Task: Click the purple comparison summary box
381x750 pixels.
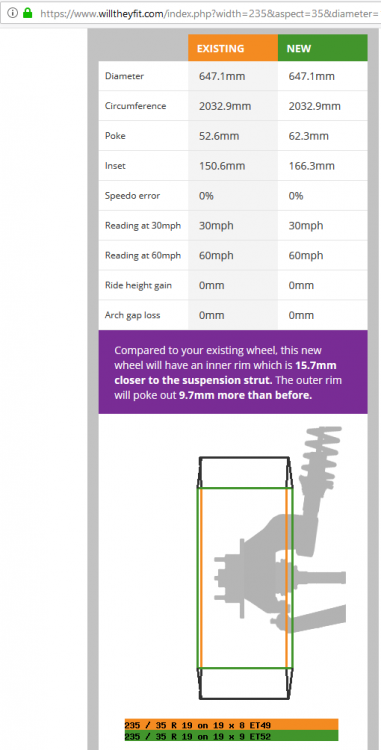Action: tap(233, 372)
